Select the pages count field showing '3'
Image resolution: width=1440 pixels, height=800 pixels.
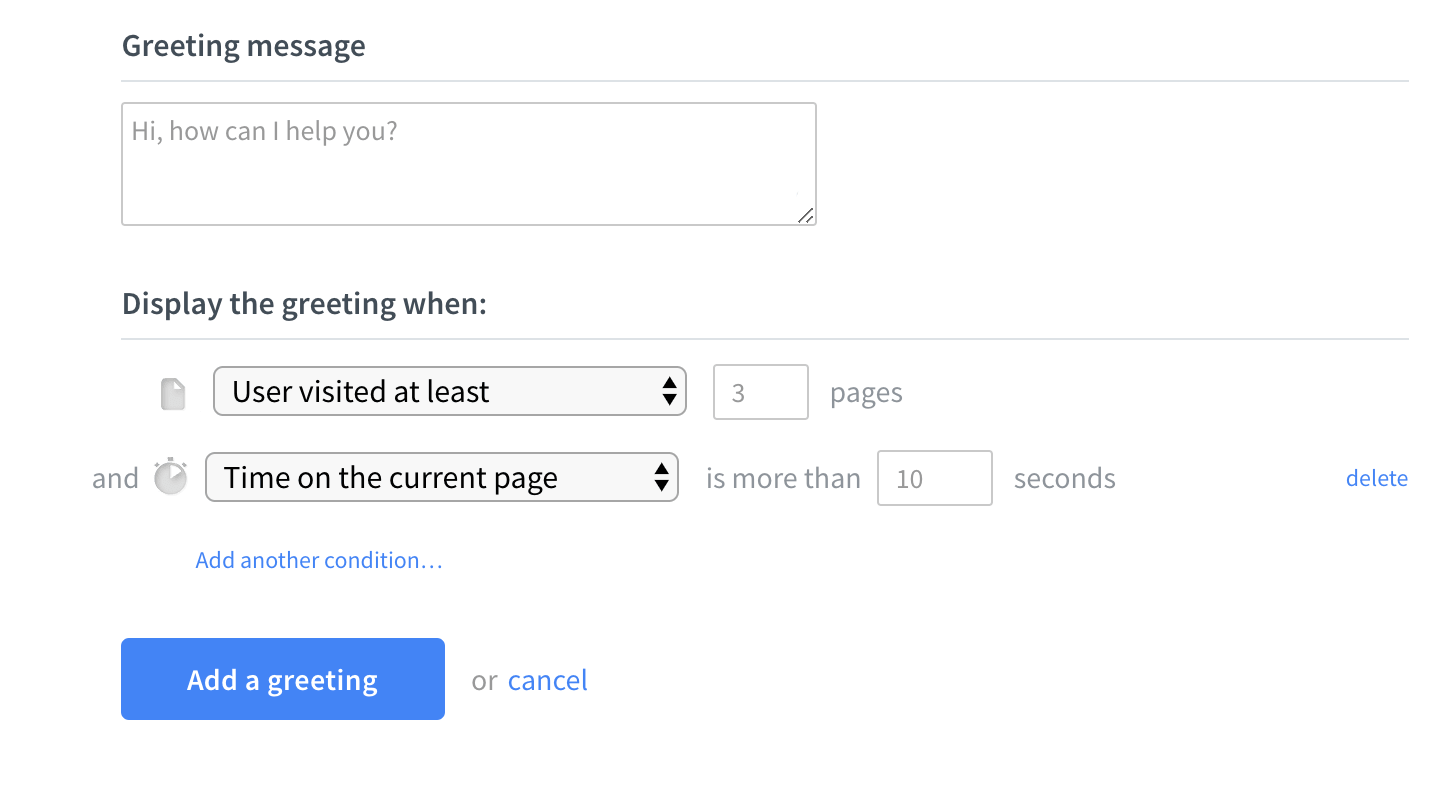(760, 391)
